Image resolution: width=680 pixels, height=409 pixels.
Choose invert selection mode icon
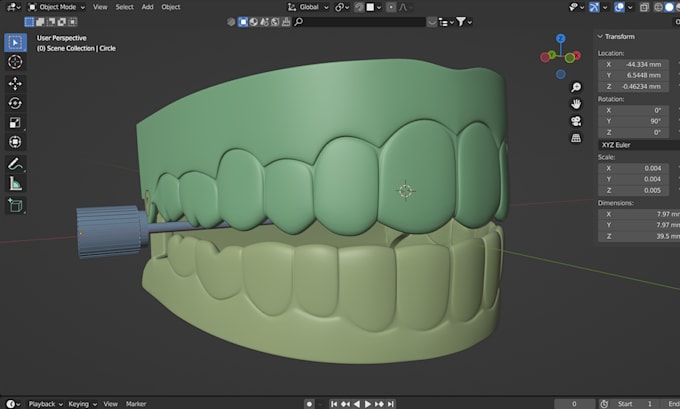pos(62,22)
